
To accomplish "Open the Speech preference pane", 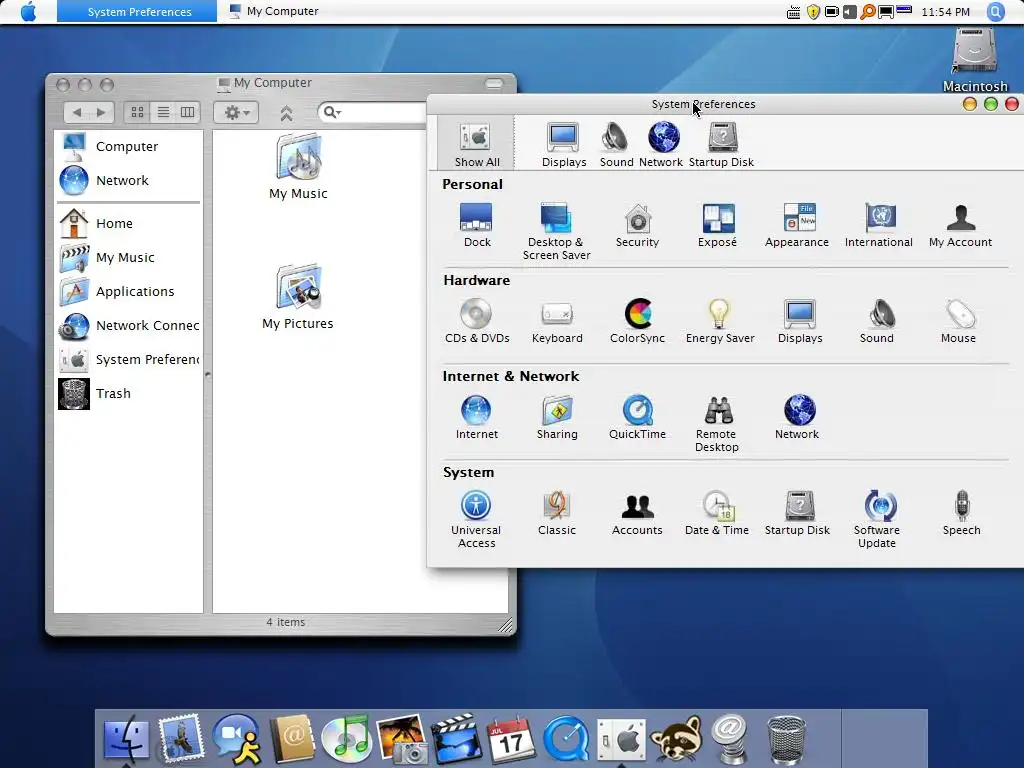I will (x=961, y=513).
